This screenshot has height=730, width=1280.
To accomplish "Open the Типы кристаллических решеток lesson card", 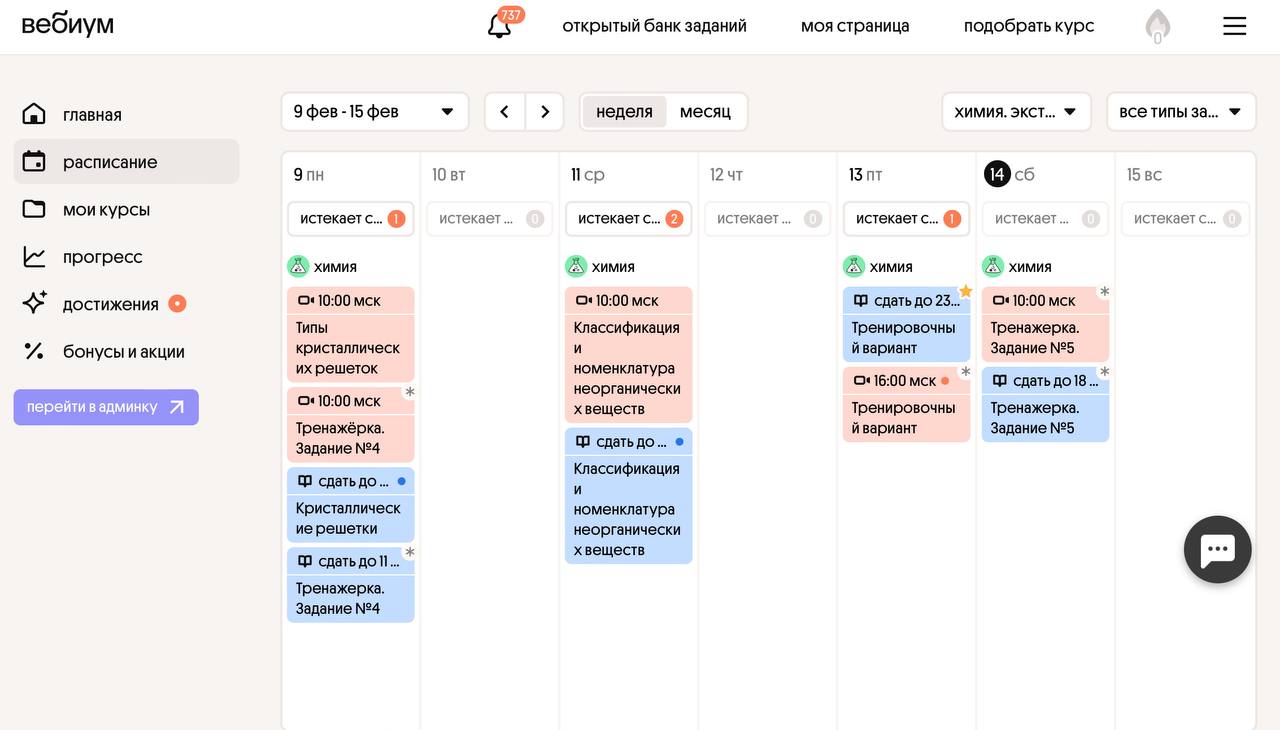I will (x=350, y=335).
